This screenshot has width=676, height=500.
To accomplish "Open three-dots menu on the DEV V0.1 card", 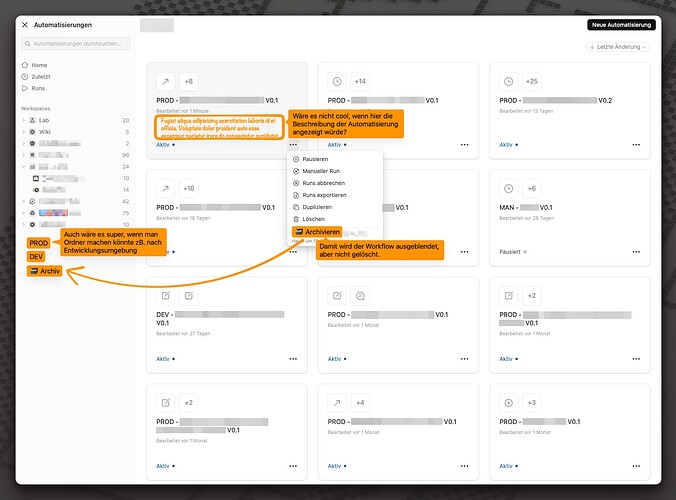I will (293, 359).
